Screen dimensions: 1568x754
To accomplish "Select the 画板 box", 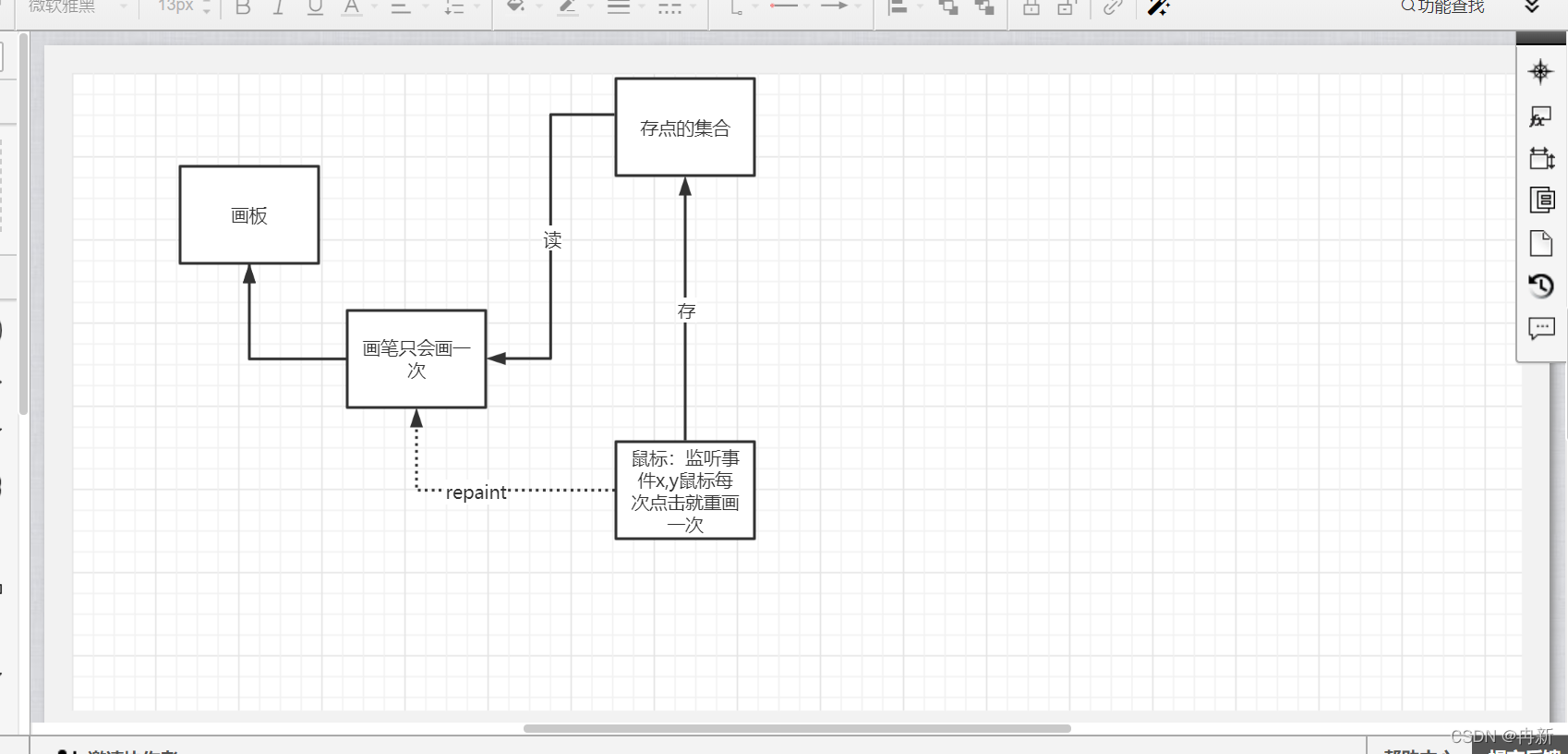I will point(249,215).
